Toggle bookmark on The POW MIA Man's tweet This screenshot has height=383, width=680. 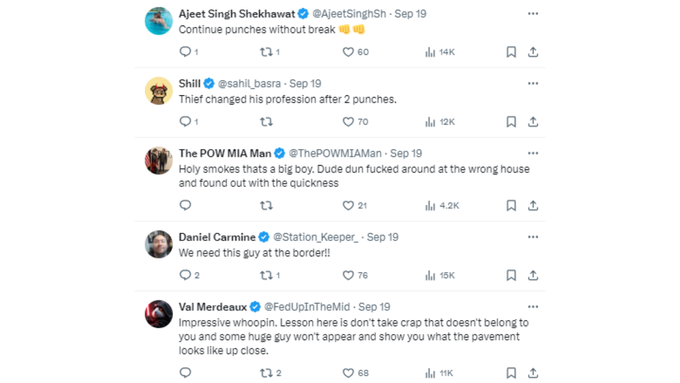coord(511,205)
